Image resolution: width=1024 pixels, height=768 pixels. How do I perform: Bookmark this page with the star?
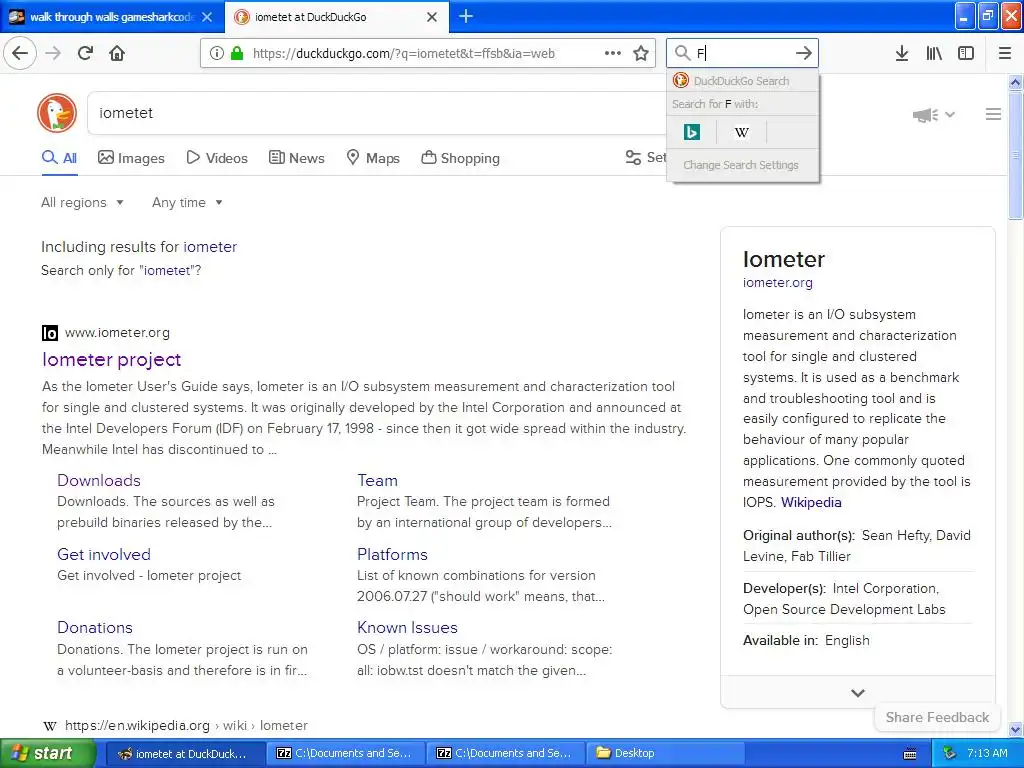pyautogui.click(x=641, y=53)
